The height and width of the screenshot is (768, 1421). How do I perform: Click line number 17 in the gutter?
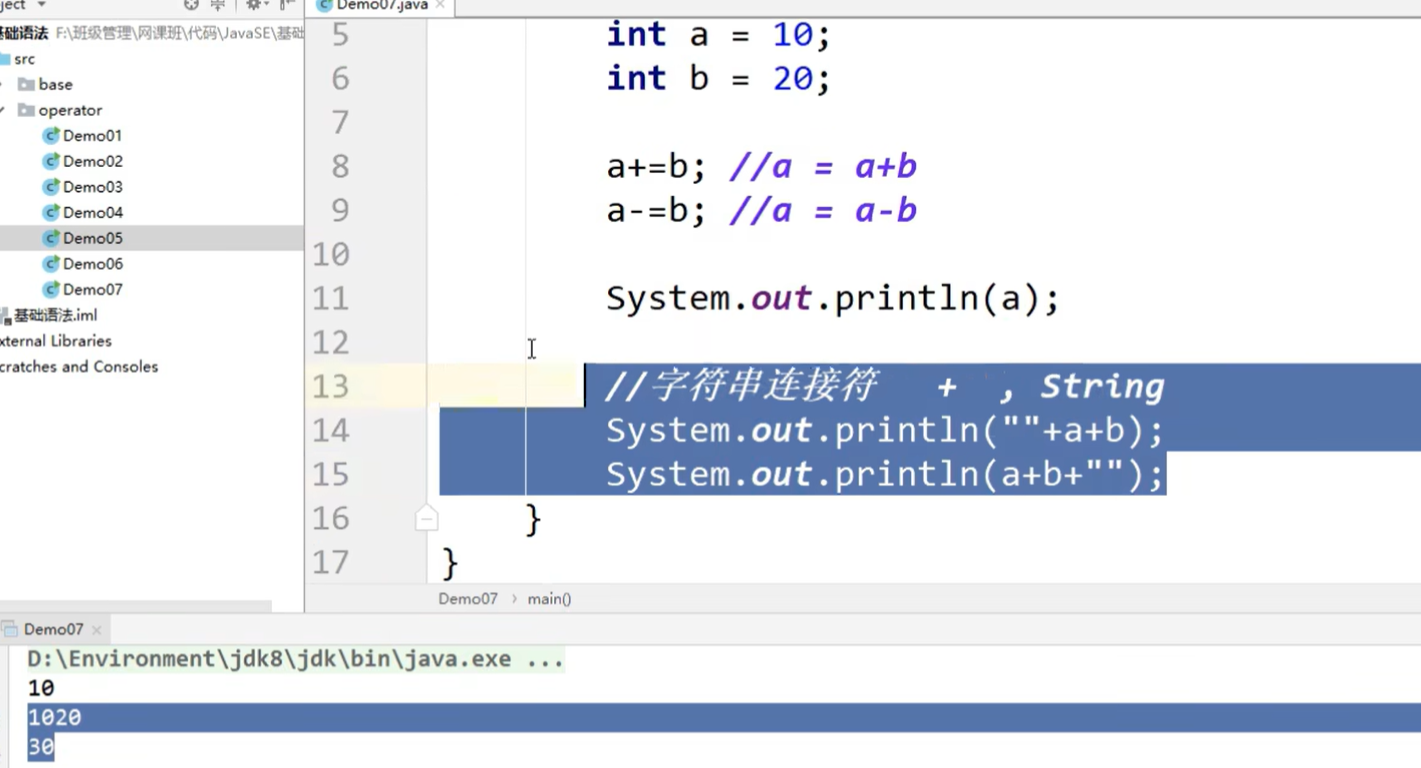coord(331,562)
